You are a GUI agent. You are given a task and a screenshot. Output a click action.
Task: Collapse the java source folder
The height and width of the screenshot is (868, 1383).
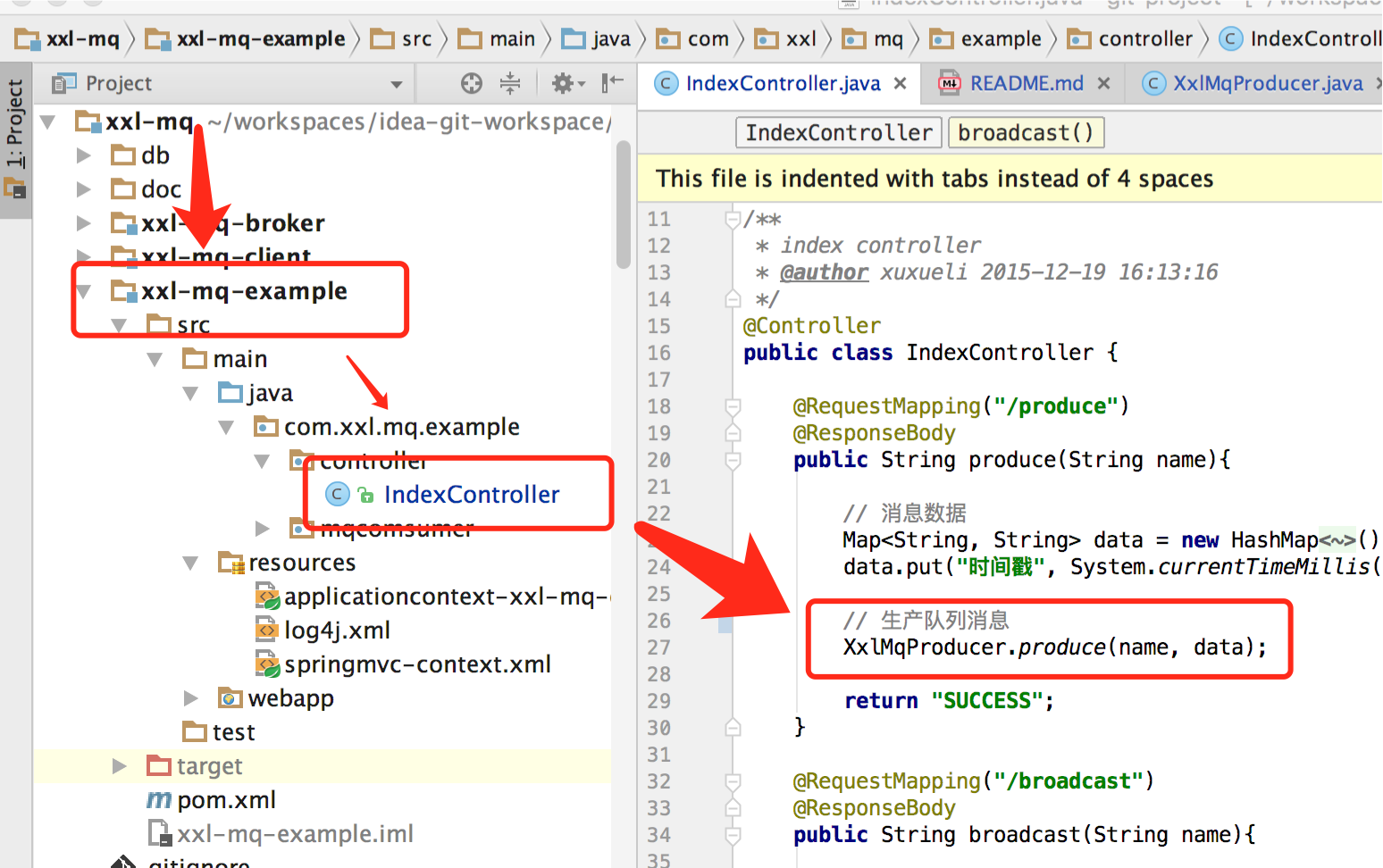[190, 393]
